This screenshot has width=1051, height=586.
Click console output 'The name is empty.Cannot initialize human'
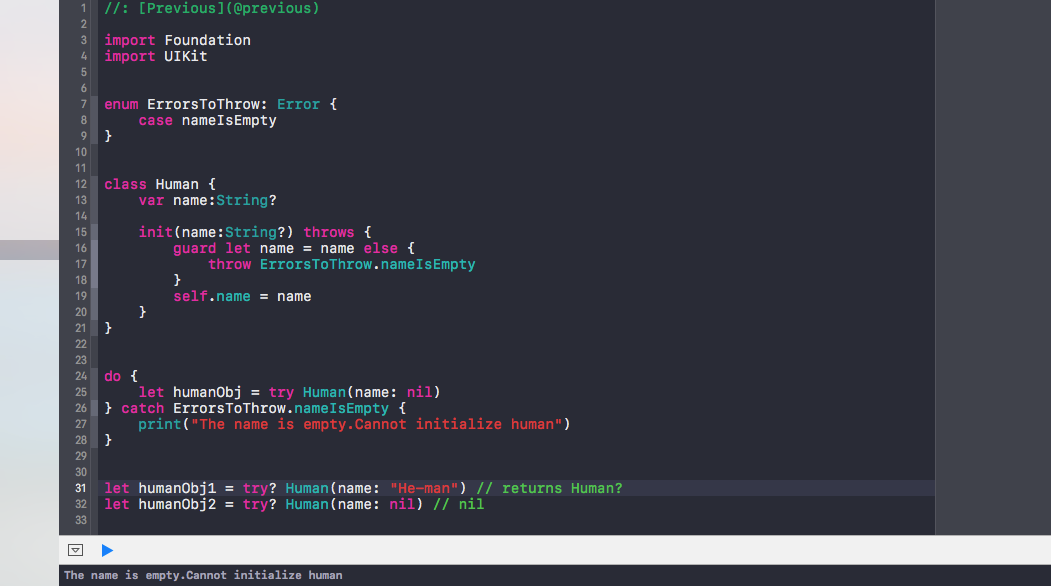(x=203, y=575)
